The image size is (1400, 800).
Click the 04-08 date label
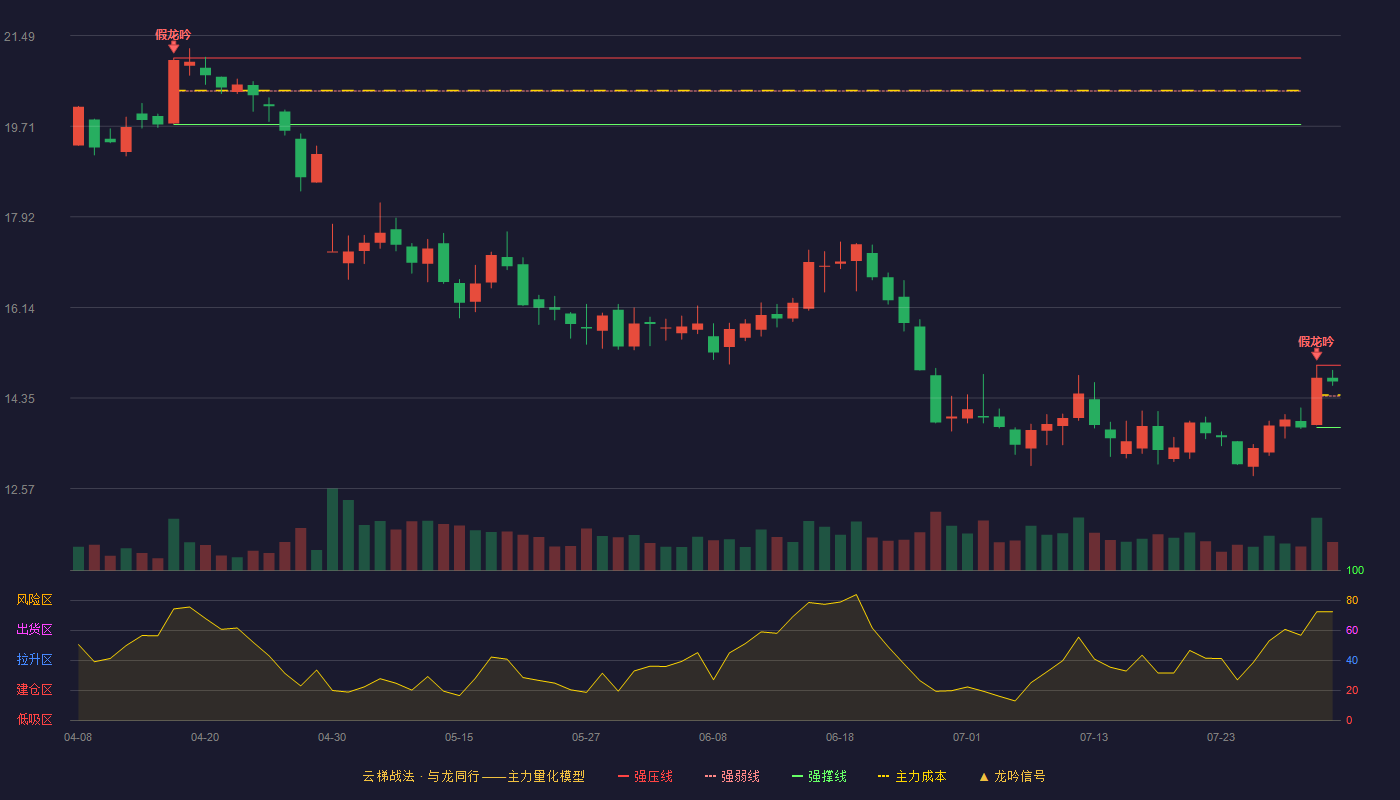78,737
